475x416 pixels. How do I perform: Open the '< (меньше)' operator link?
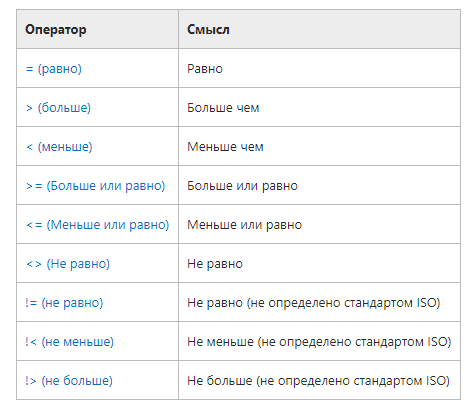(59, 147)
